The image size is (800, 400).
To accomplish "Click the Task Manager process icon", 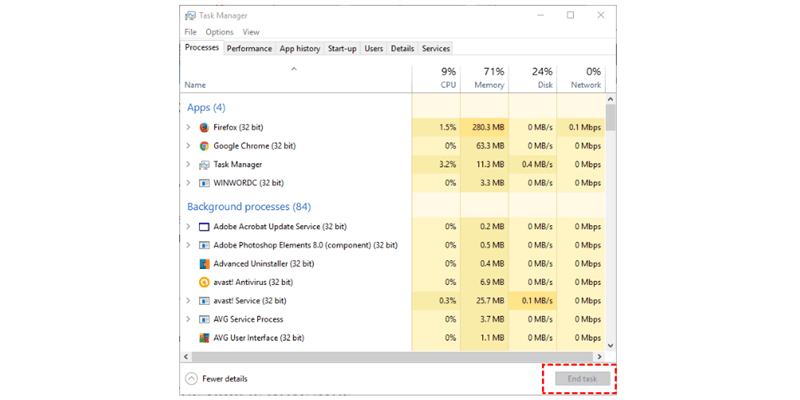I will 204,164.
